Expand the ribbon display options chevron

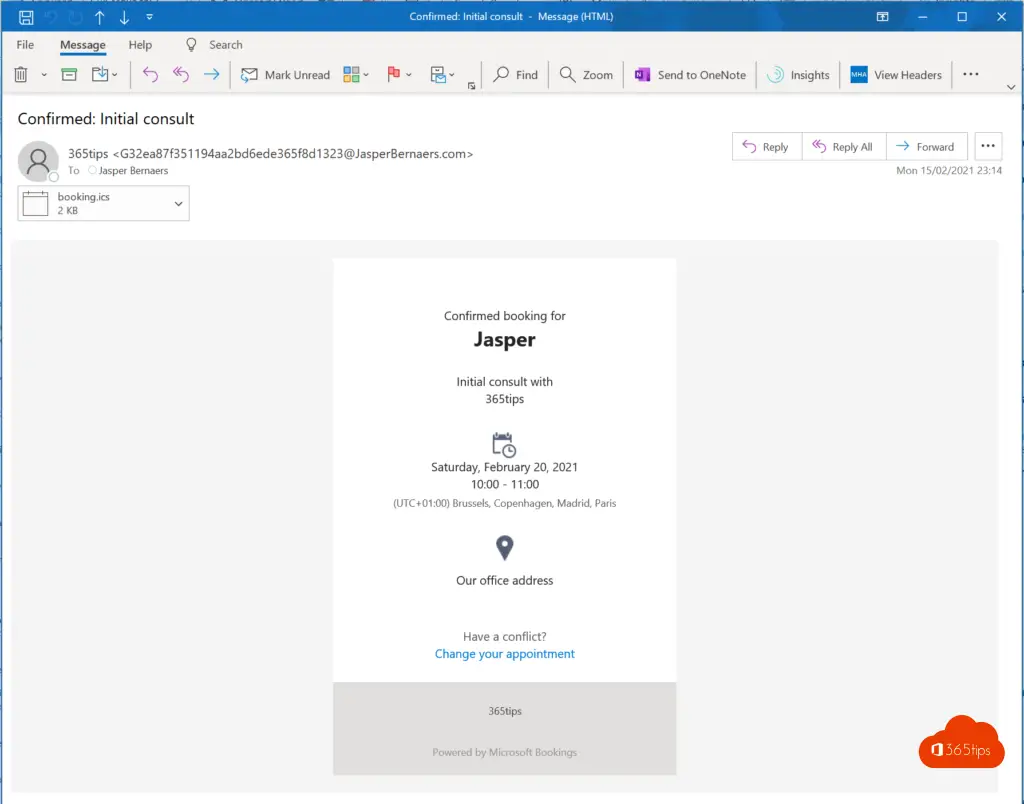pyautogui.click(x=1010, y=87)
